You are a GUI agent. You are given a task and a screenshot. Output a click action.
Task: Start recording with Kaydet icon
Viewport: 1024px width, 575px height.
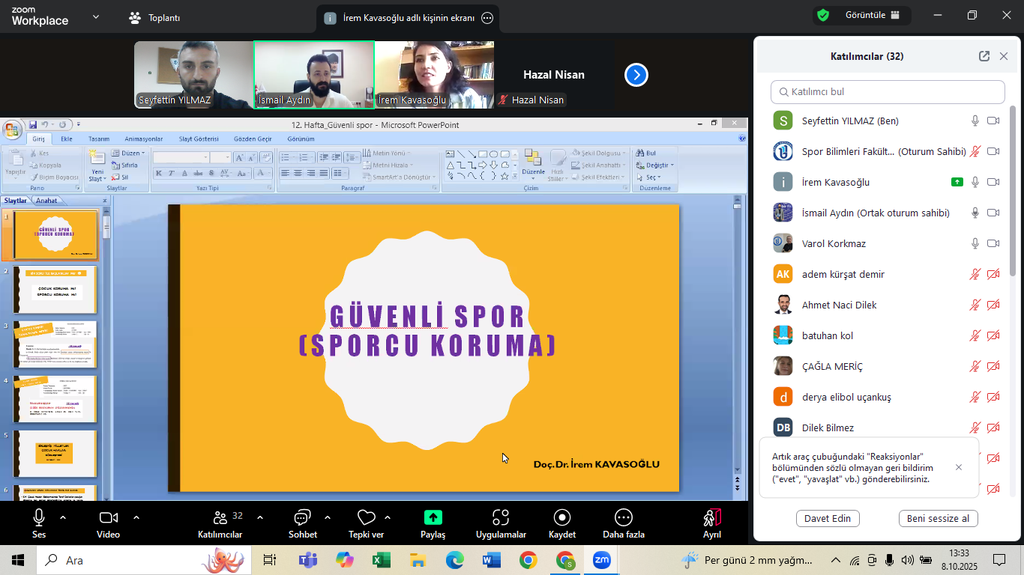pos(562,518)
